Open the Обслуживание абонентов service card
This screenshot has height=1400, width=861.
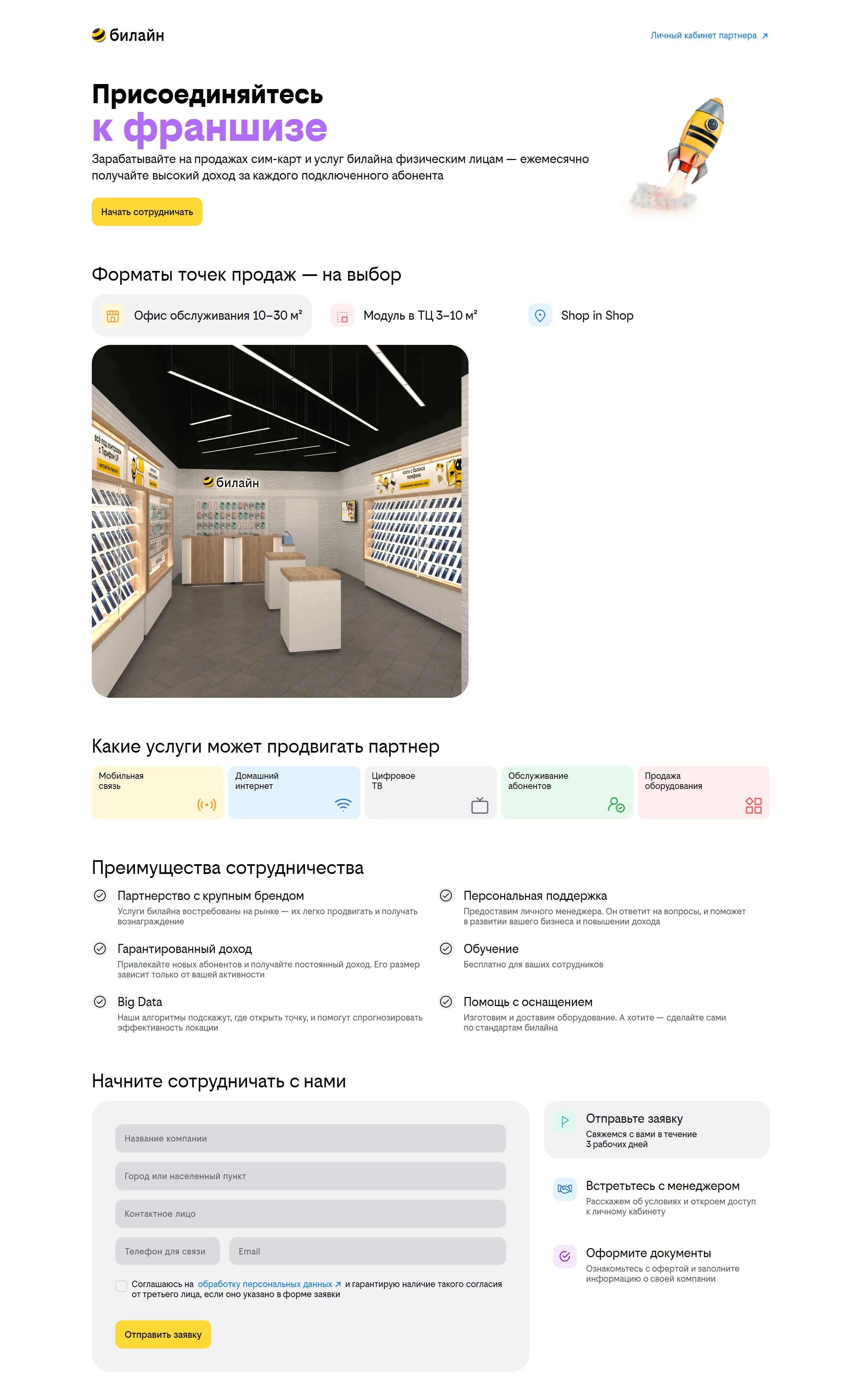point(567,793)
